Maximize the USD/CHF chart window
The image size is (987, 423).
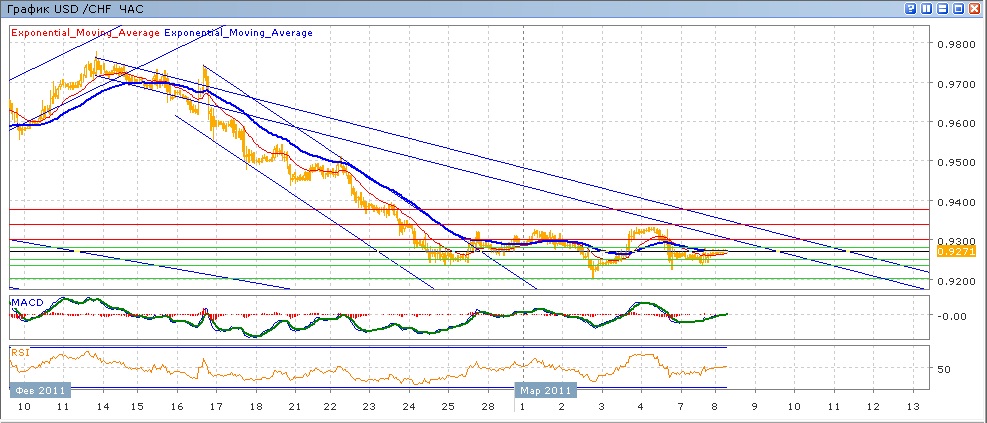pyautogui.click(x=958, y=8)
